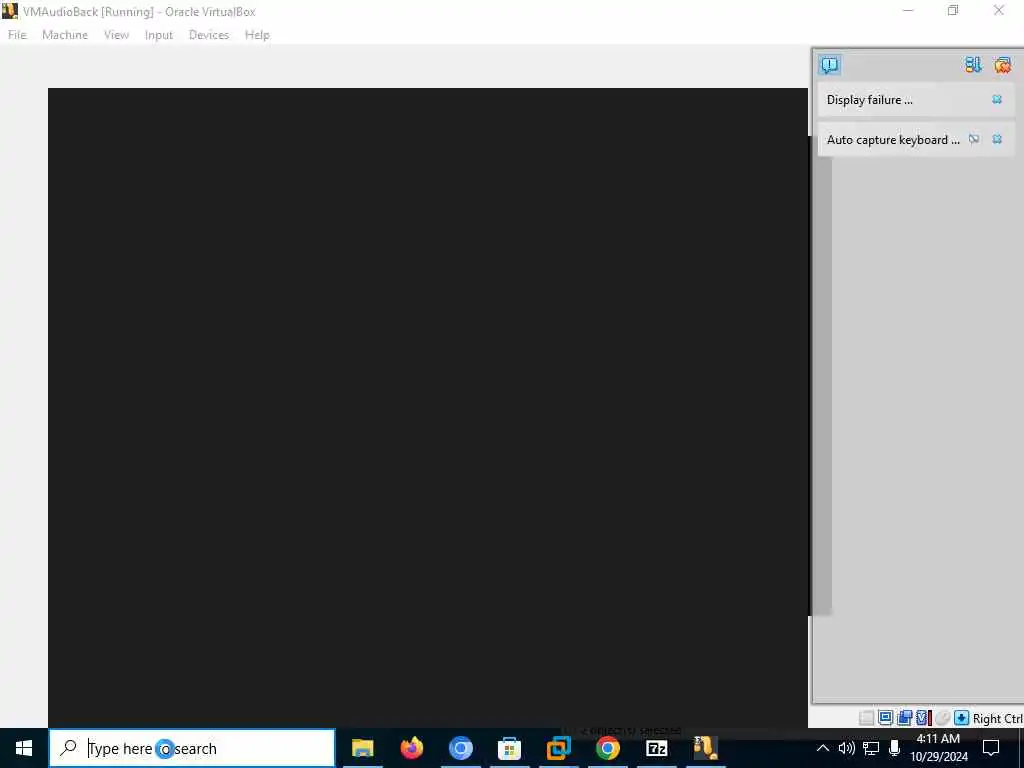Click the Right Ctrl host key label
The width and height of the screenshot is (1024, 768).
pos(998,718)
